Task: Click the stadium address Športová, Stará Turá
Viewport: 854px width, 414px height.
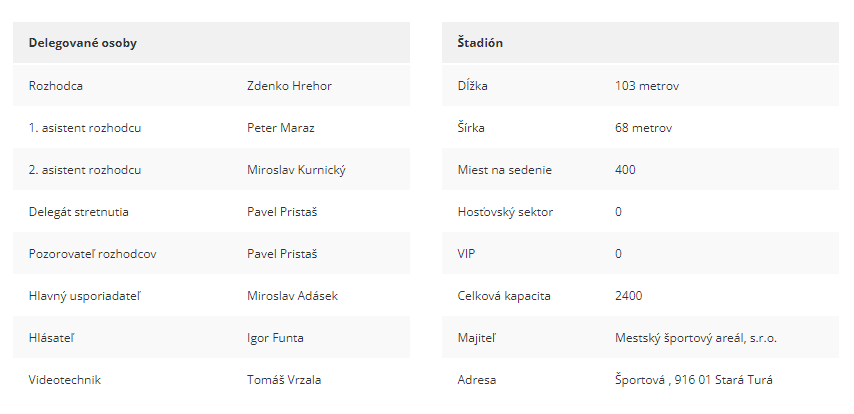Action: coord(694,380)
